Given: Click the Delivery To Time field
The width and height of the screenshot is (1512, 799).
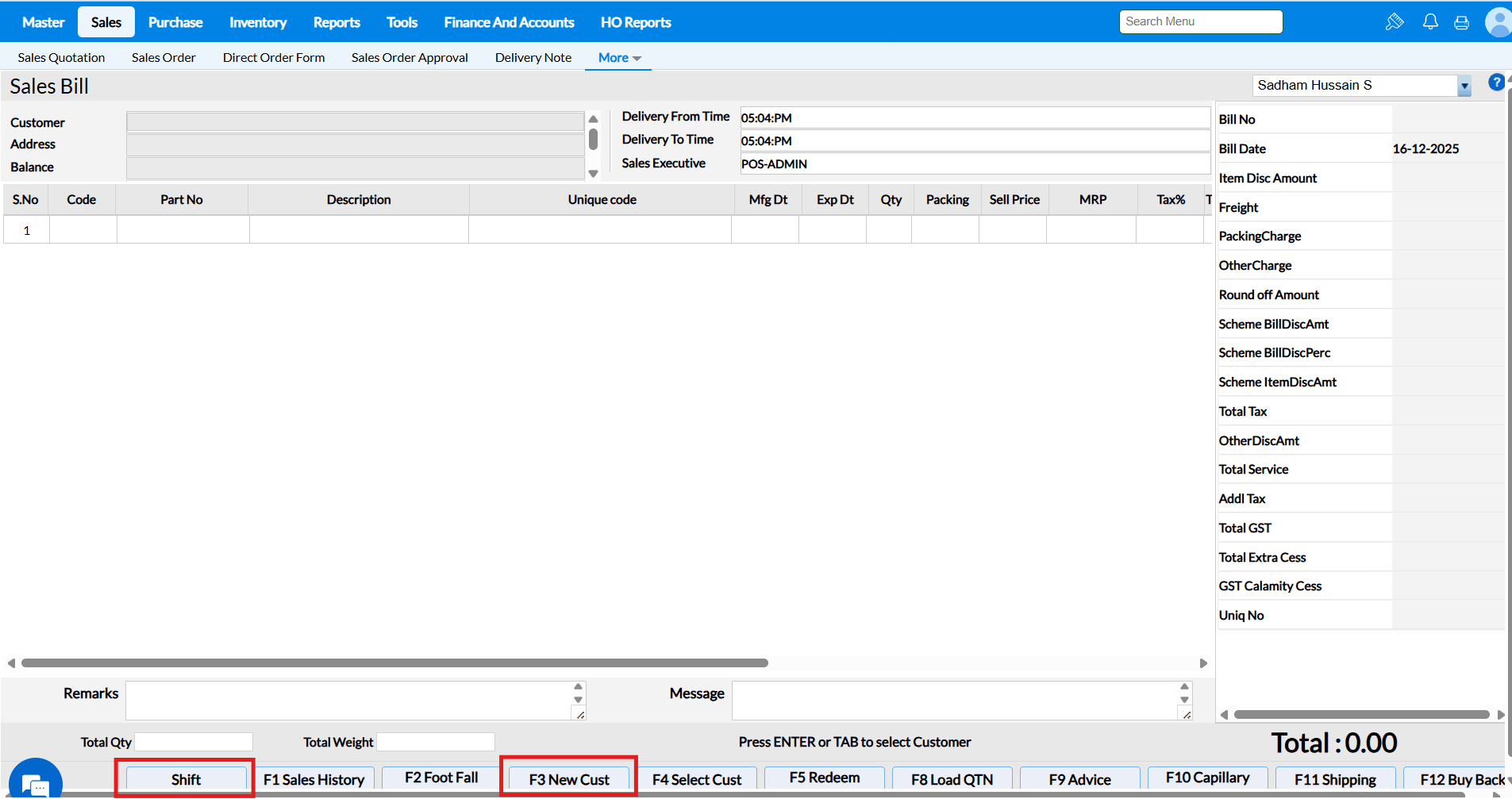Looking at the screenshot, I should [x=975, y=140].
